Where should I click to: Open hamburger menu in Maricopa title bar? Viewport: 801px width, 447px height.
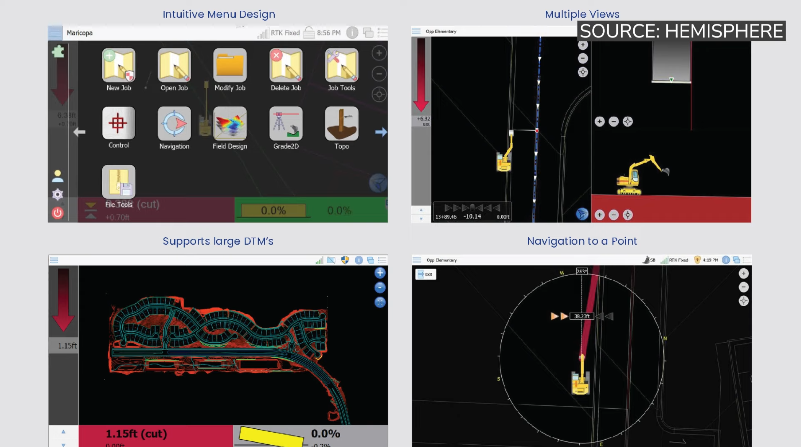coord(55,32)
